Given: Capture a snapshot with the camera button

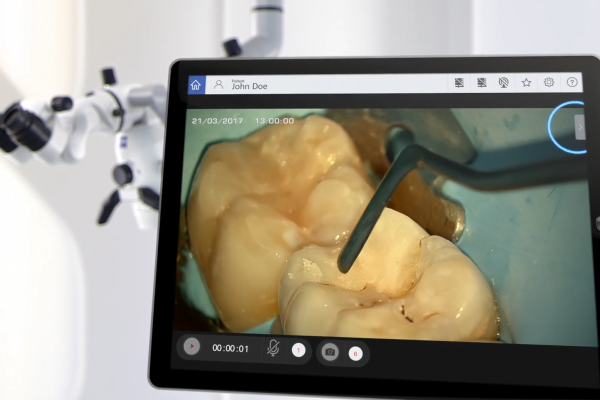Looking at the screenshot, I should coord(330,352).
